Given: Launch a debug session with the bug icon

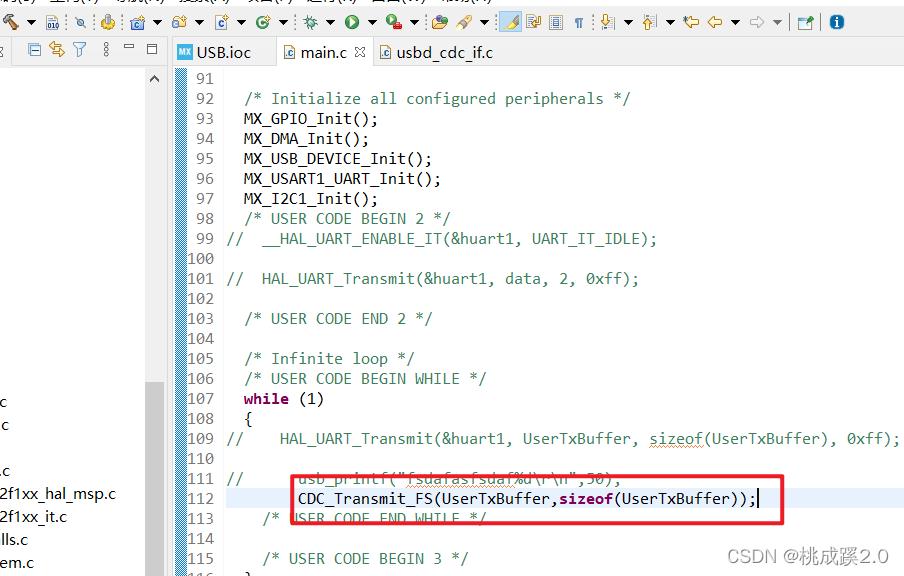Looking at the screenshot, I should [312, 21].
